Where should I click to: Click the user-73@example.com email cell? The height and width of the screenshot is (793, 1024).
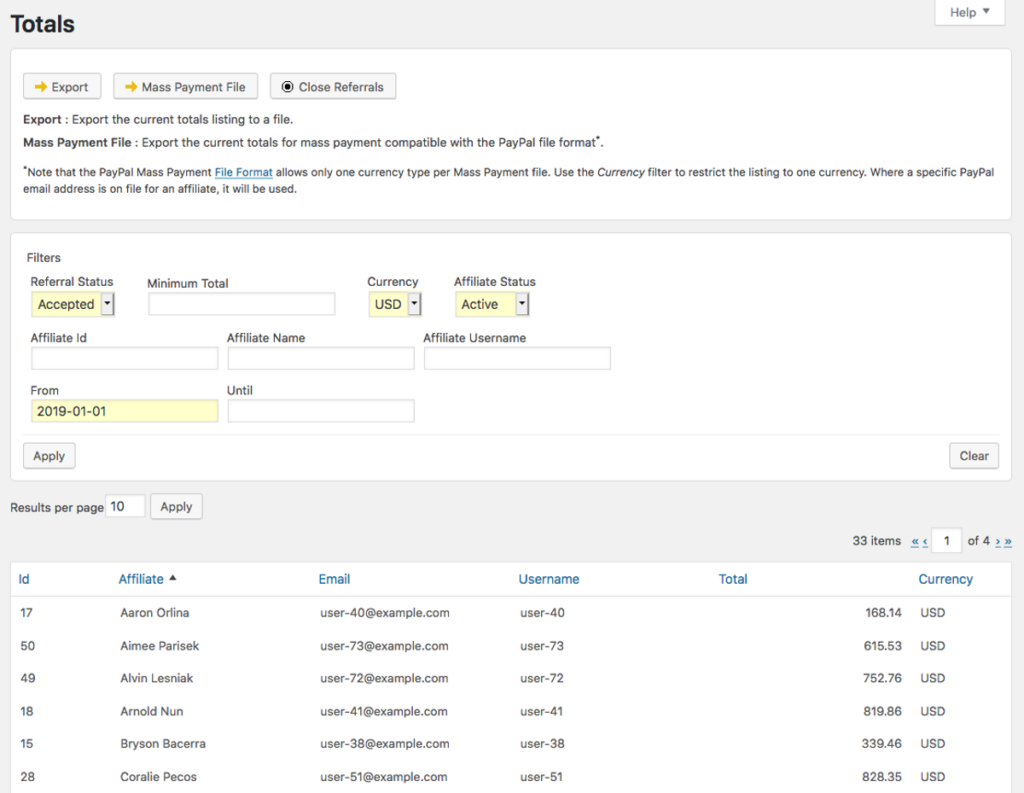click(384, 645)
